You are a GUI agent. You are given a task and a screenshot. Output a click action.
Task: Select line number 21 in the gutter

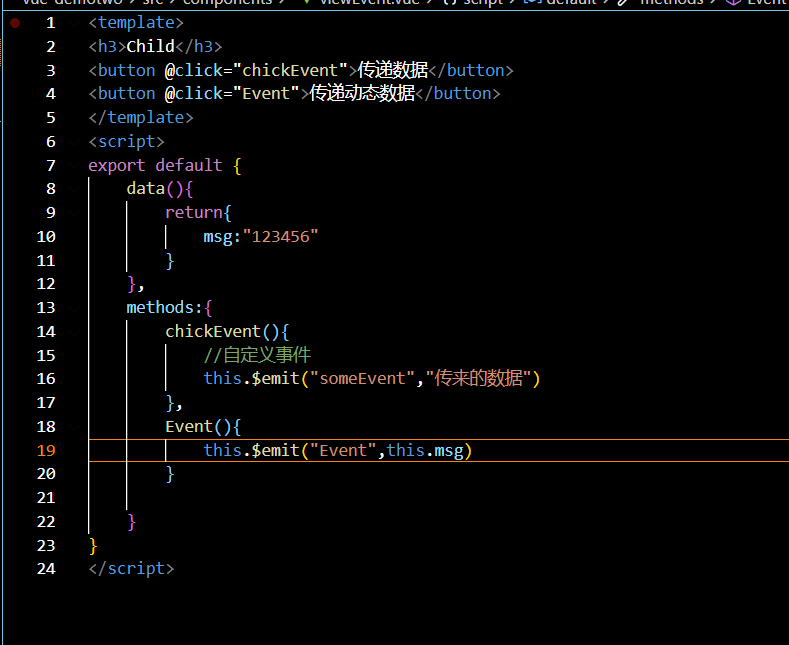coord(46,498)
